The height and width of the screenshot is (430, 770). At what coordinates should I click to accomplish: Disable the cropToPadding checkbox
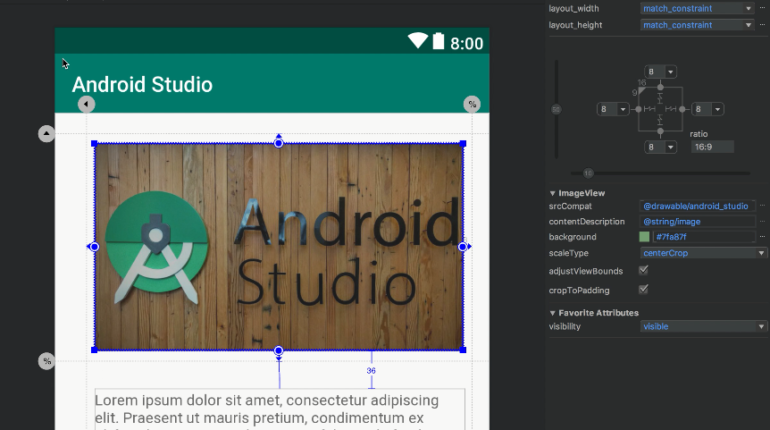pyautogui.click(x=643, y=289)
